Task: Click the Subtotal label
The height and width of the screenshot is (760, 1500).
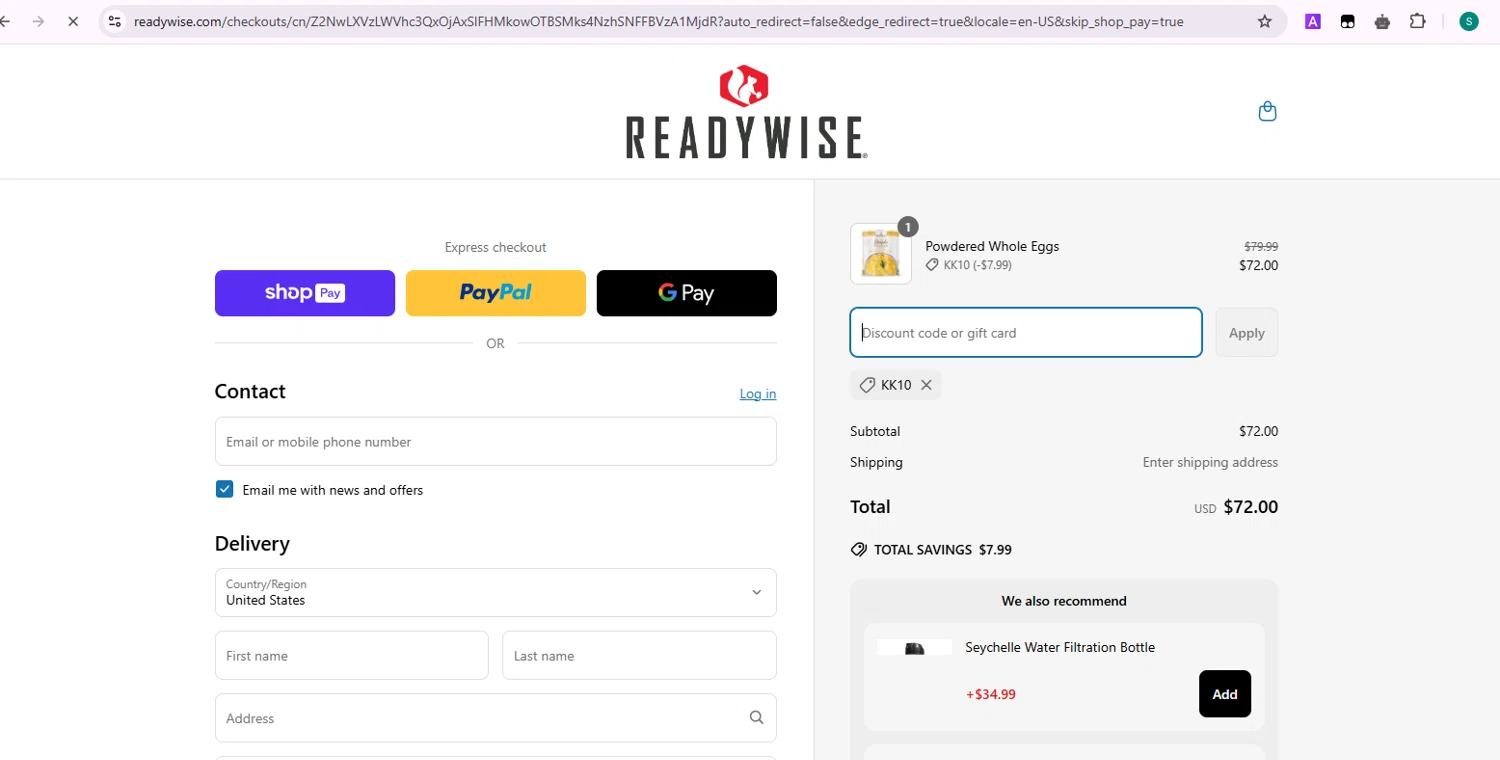Action: point(875,431)
